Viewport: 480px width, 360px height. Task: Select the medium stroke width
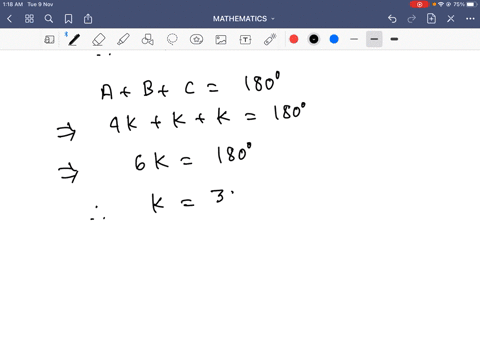374,39
